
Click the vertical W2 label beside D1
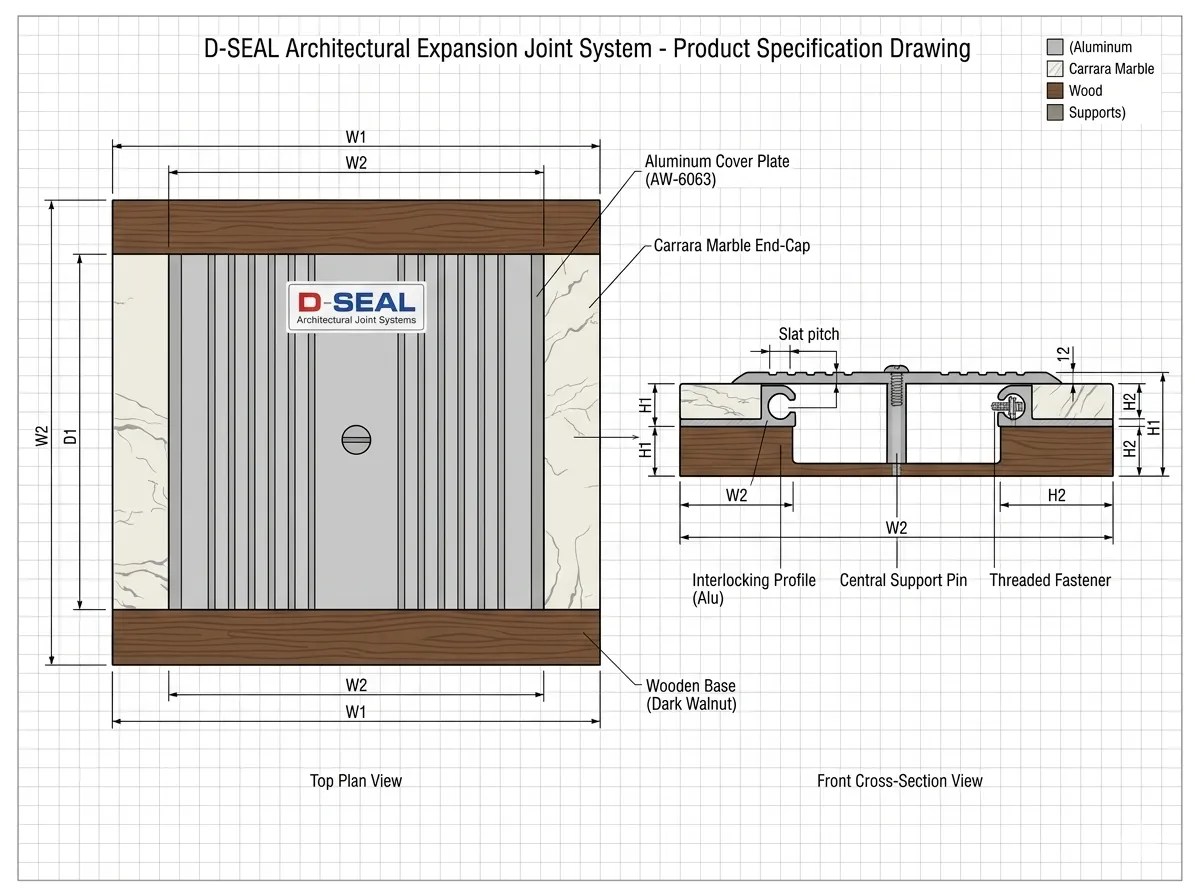click(x=42, y=437)
